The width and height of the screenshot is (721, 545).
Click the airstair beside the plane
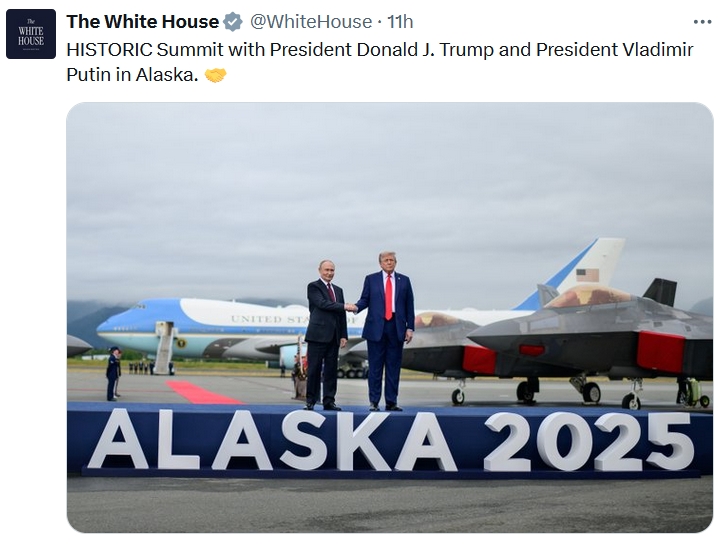click(x=164, y=348)
